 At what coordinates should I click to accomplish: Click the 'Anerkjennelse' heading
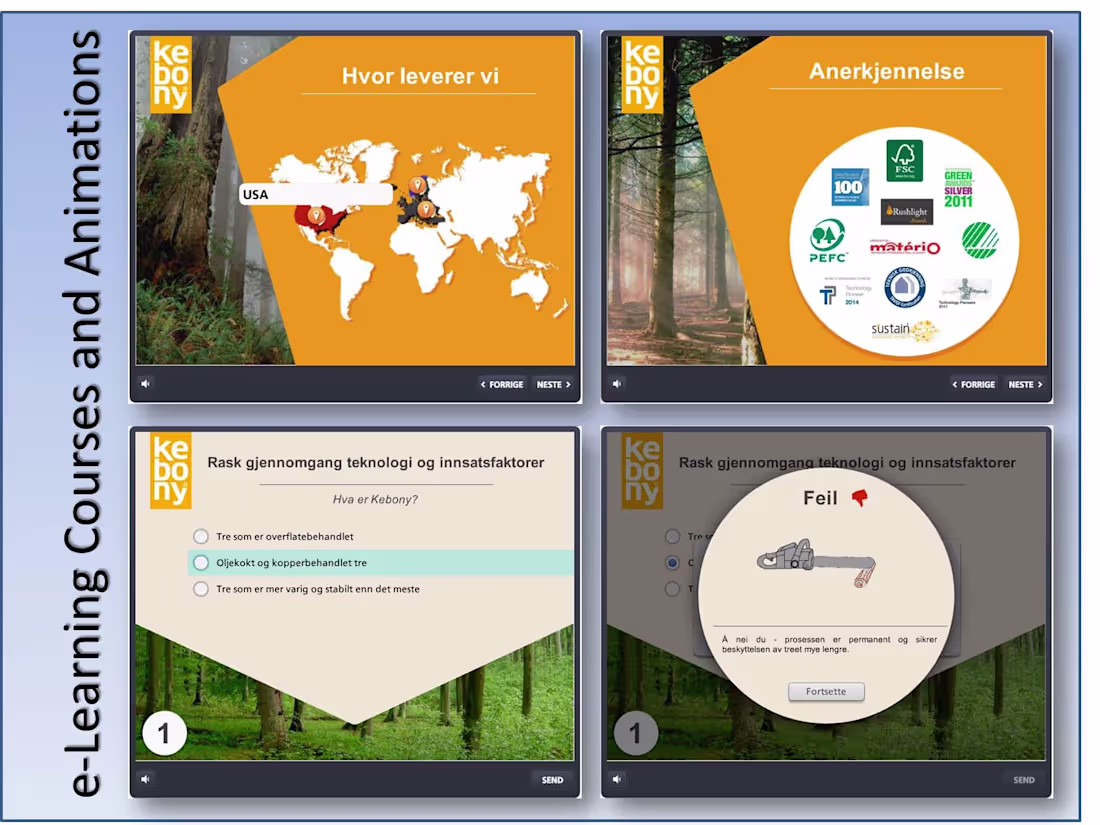pyautogui.click(x=887, y=71)
